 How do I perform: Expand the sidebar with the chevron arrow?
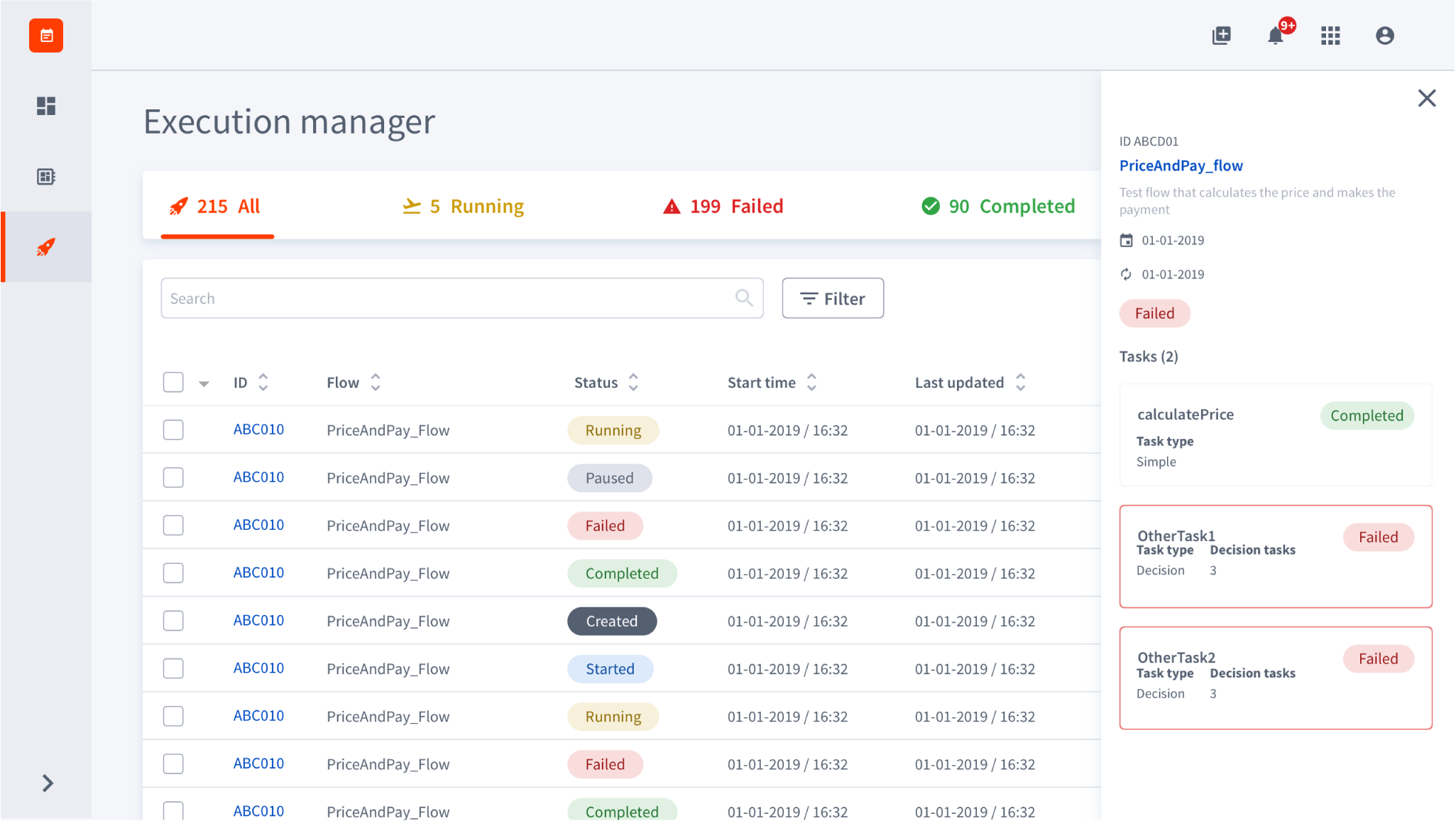48,783
